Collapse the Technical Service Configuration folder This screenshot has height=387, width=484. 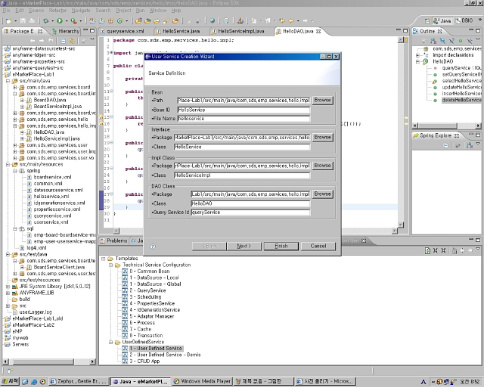(x=111, y=265)
